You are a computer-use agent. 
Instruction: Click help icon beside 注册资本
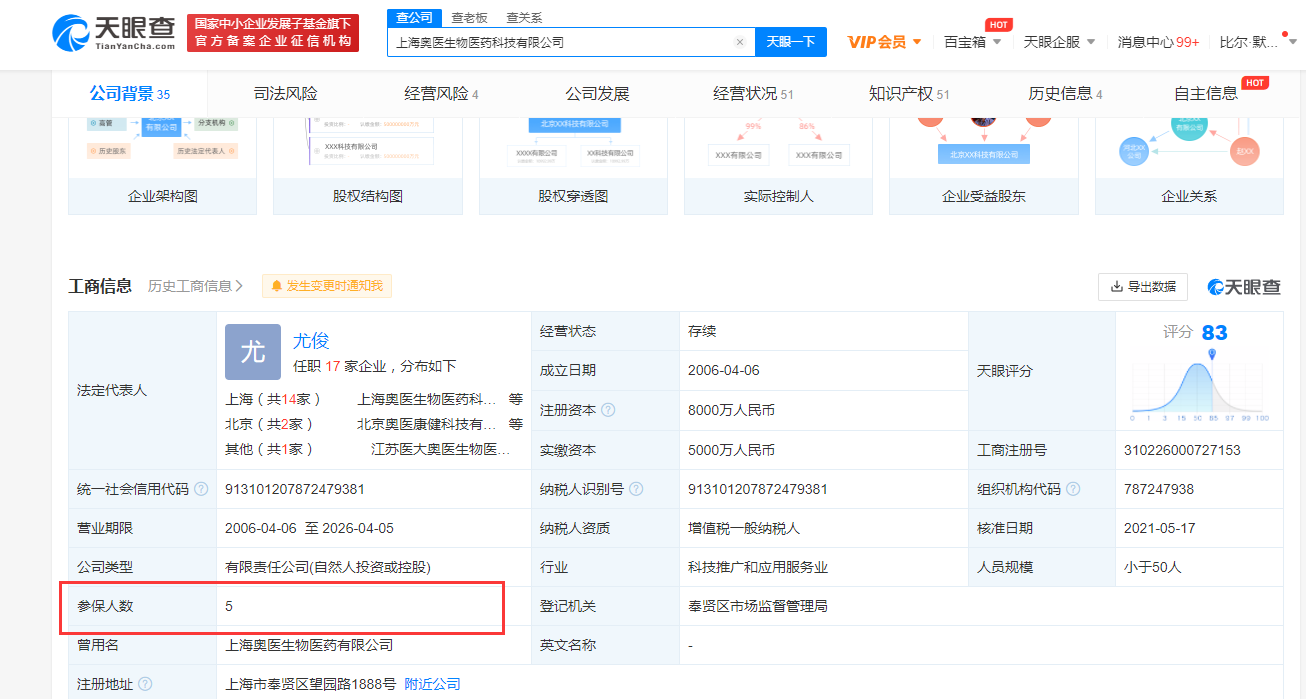pos(608,410)
